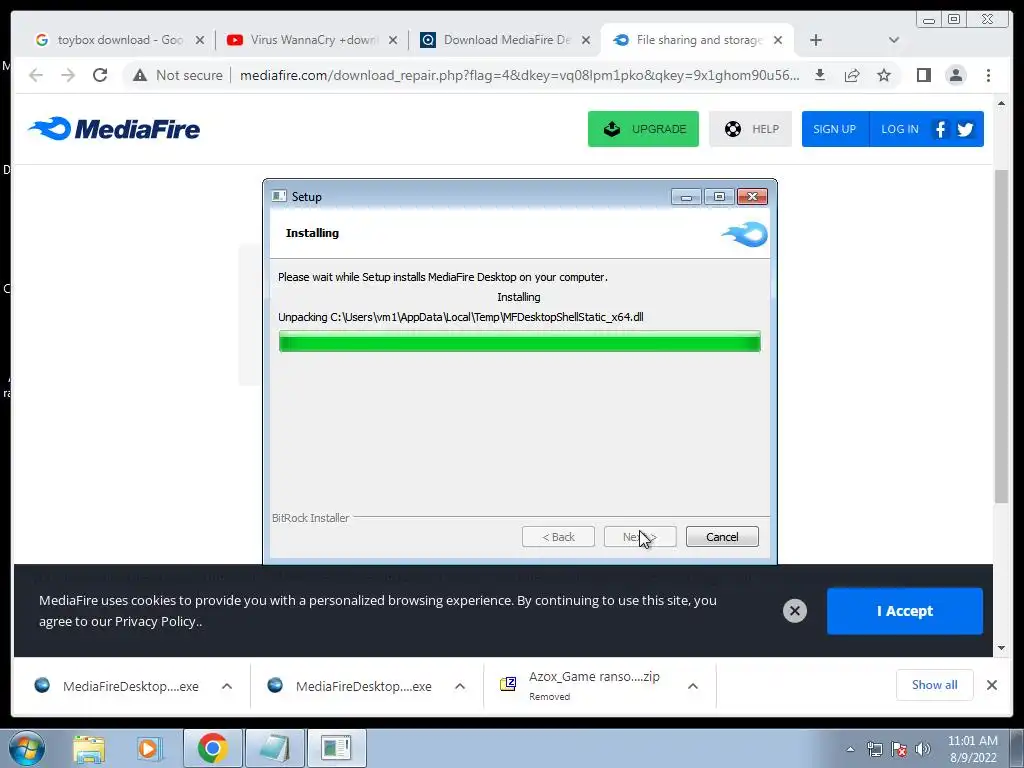
Task: Click LOG IN on MediaFire
Action: click(900, 129)
